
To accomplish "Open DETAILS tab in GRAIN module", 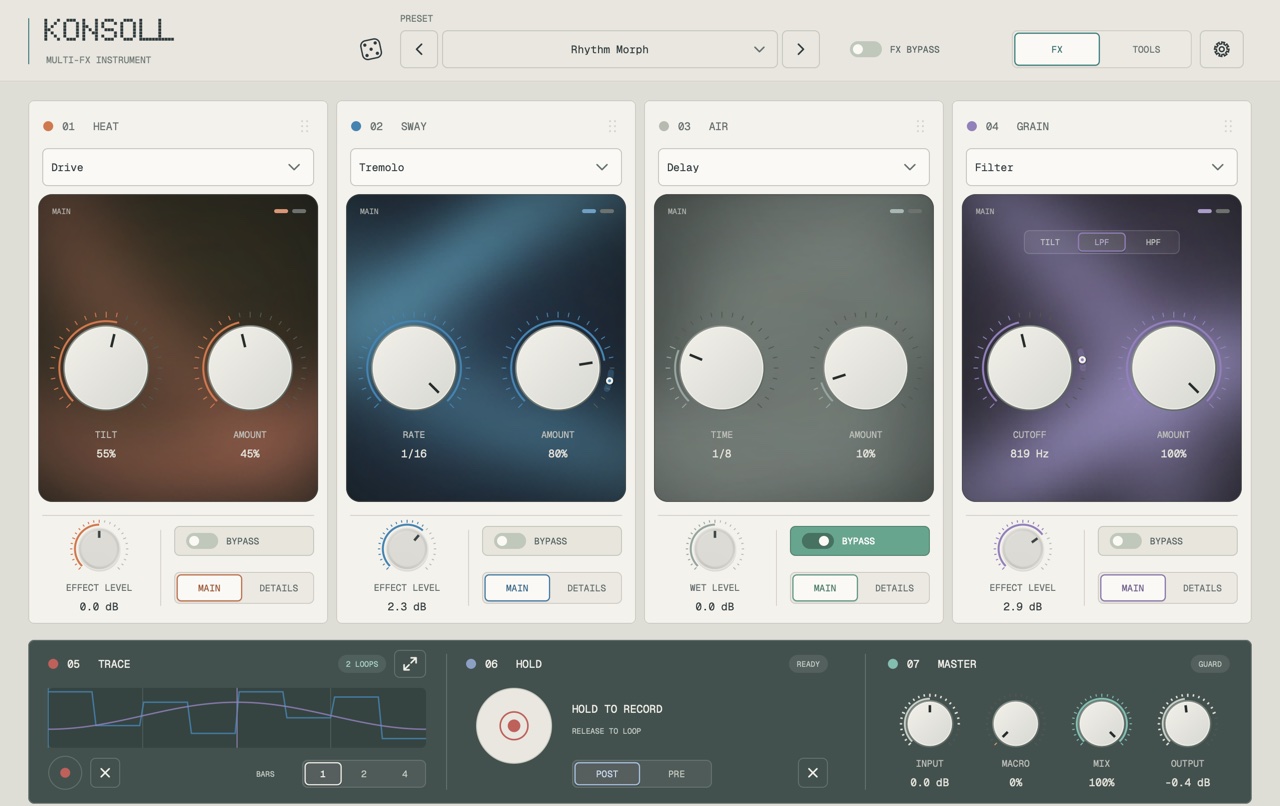I will (1203, 588).
